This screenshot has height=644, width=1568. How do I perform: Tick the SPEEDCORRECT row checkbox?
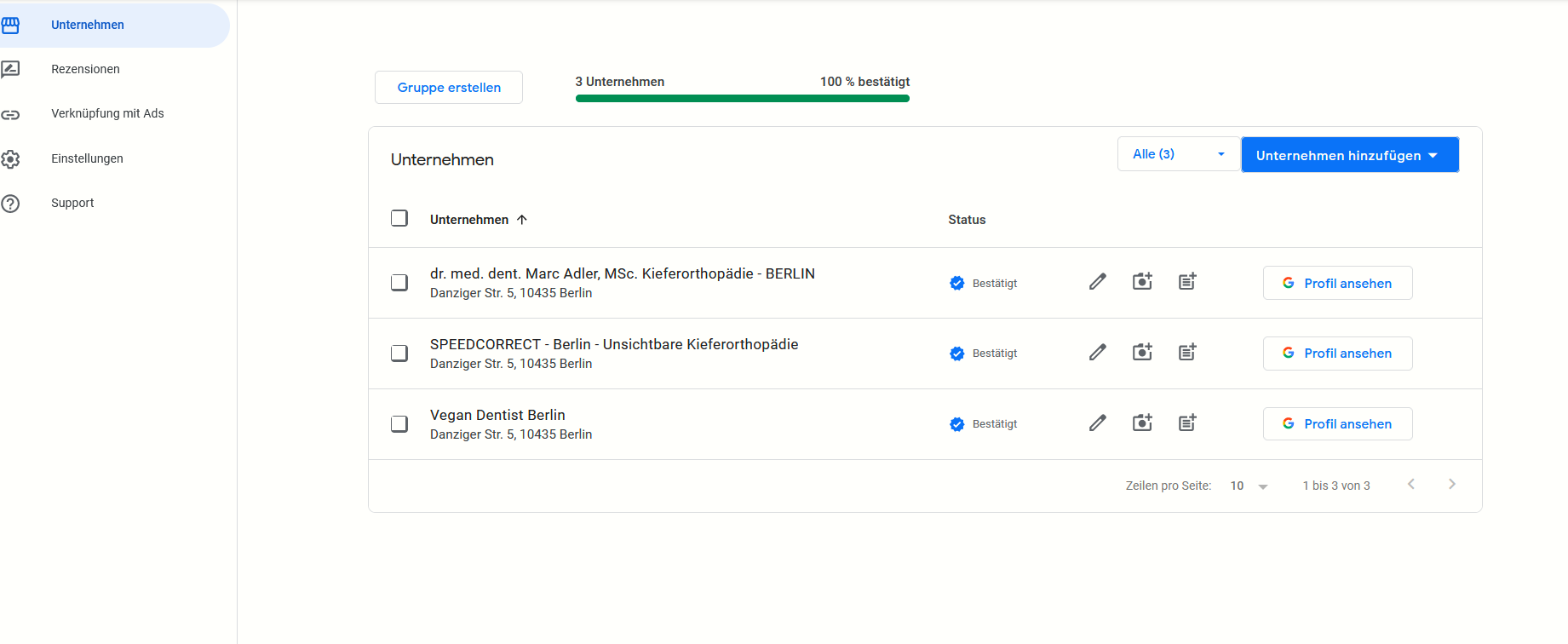(x=399, y=353)
